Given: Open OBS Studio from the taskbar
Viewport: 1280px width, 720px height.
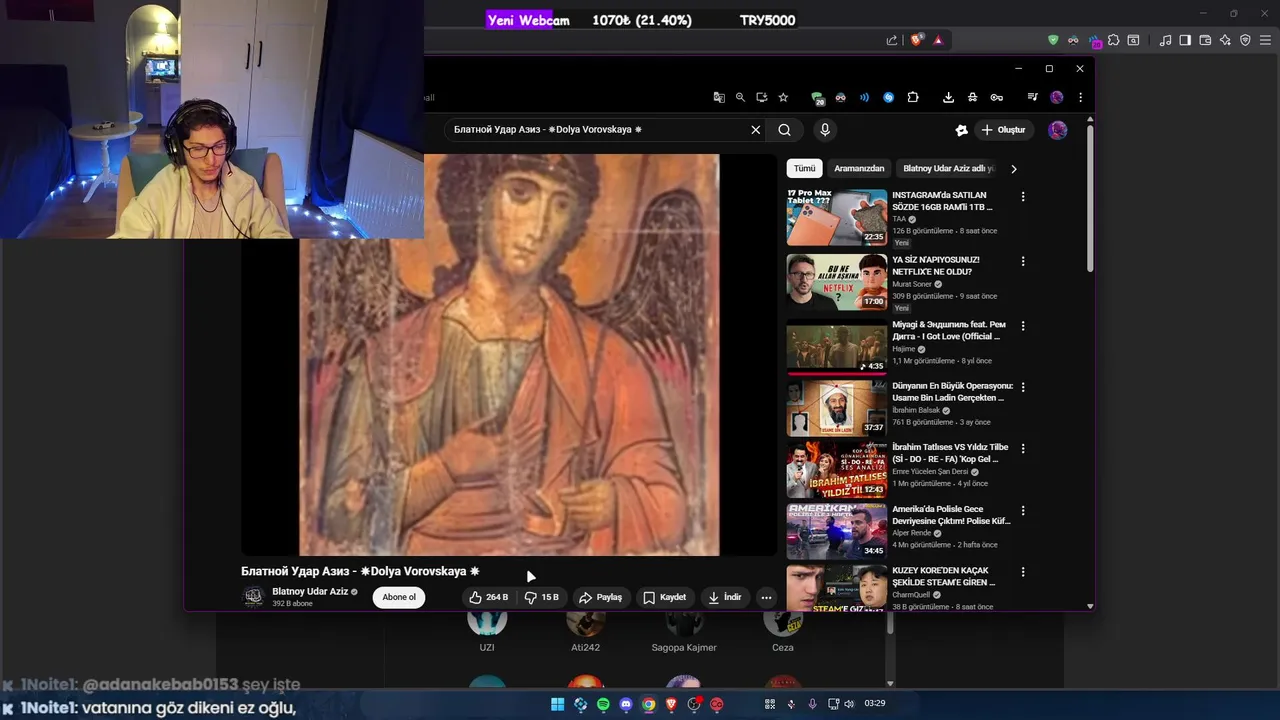Looking at the screenshot, I should point(694,704).
